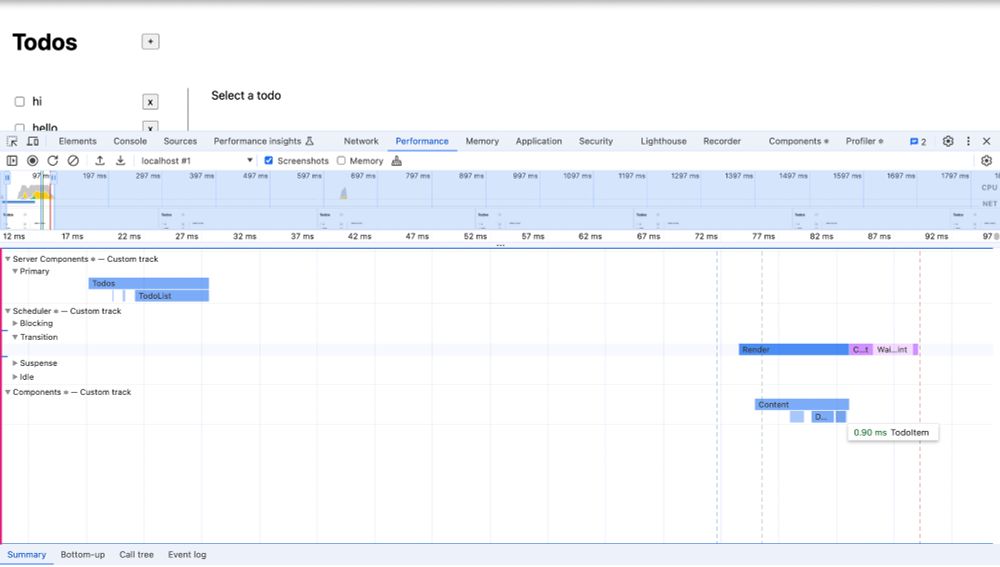Select the 'Wai...int' entry in Transition track
Viewport: 1000px width, 567px height.
click(x=892, y=350)
